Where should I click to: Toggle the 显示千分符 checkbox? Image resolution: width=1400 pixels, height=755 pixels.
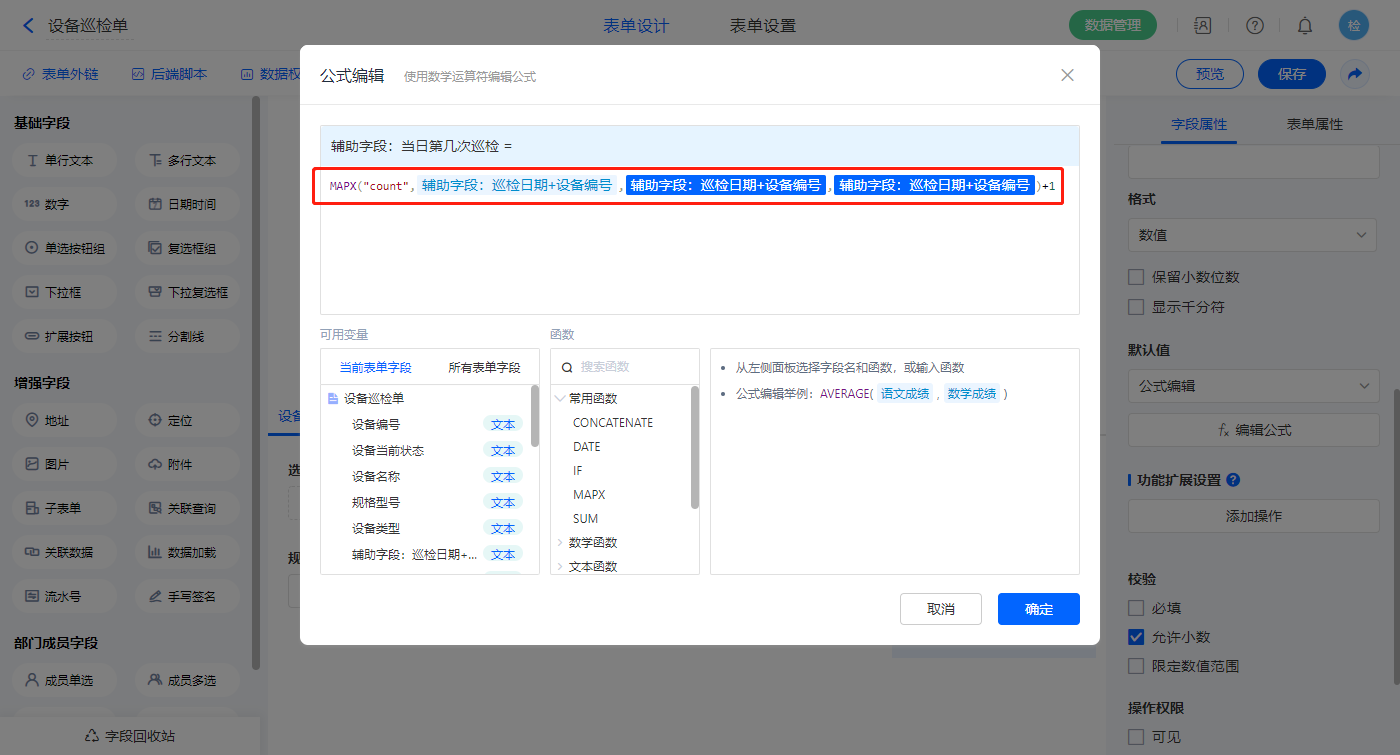click(x=1136, y=307)
